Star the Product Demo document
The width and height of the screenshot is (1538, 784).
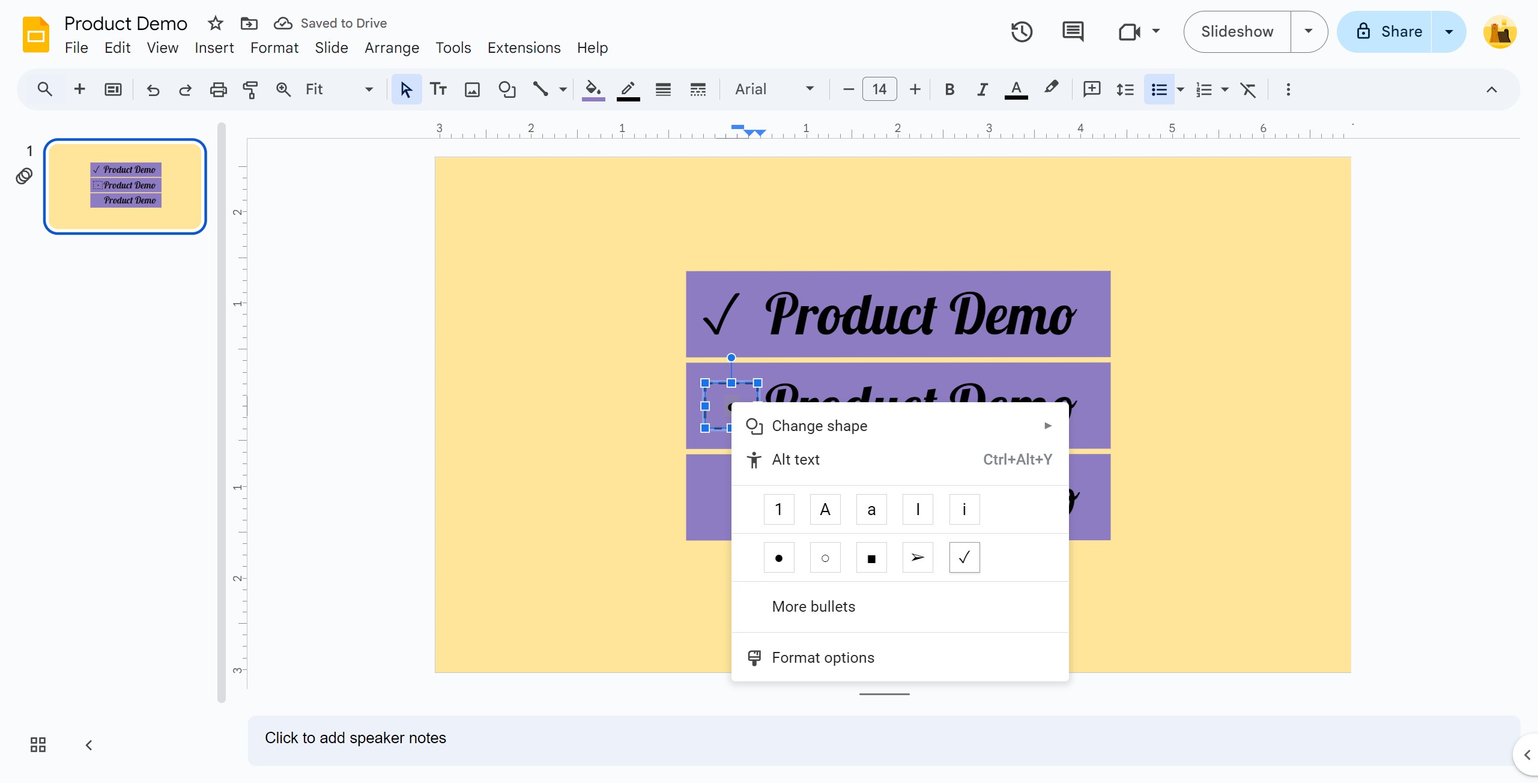215,23
